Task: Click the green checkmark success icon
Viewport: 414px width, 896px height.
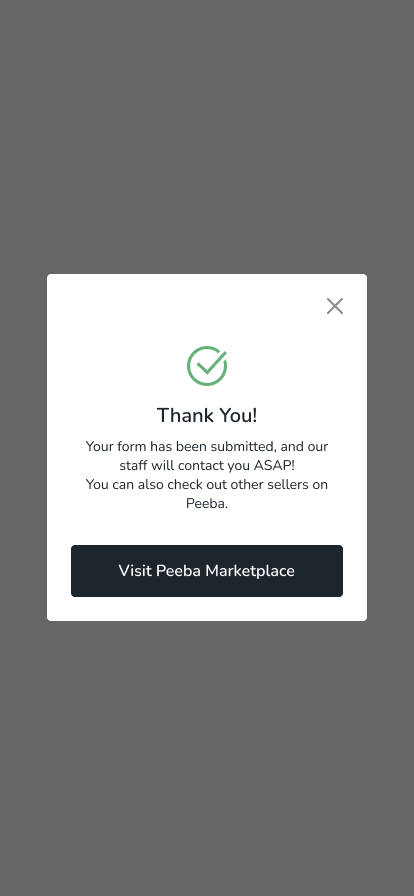Action: point(207,366)
